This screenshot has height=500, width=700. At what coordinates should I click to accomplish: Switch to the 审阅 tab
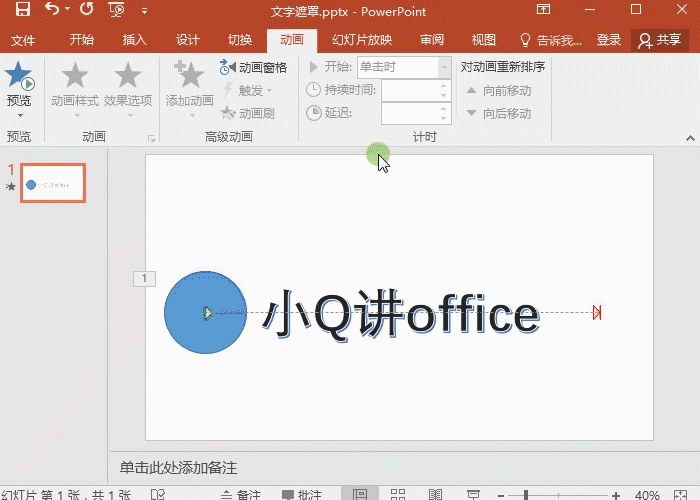[432, 40]
